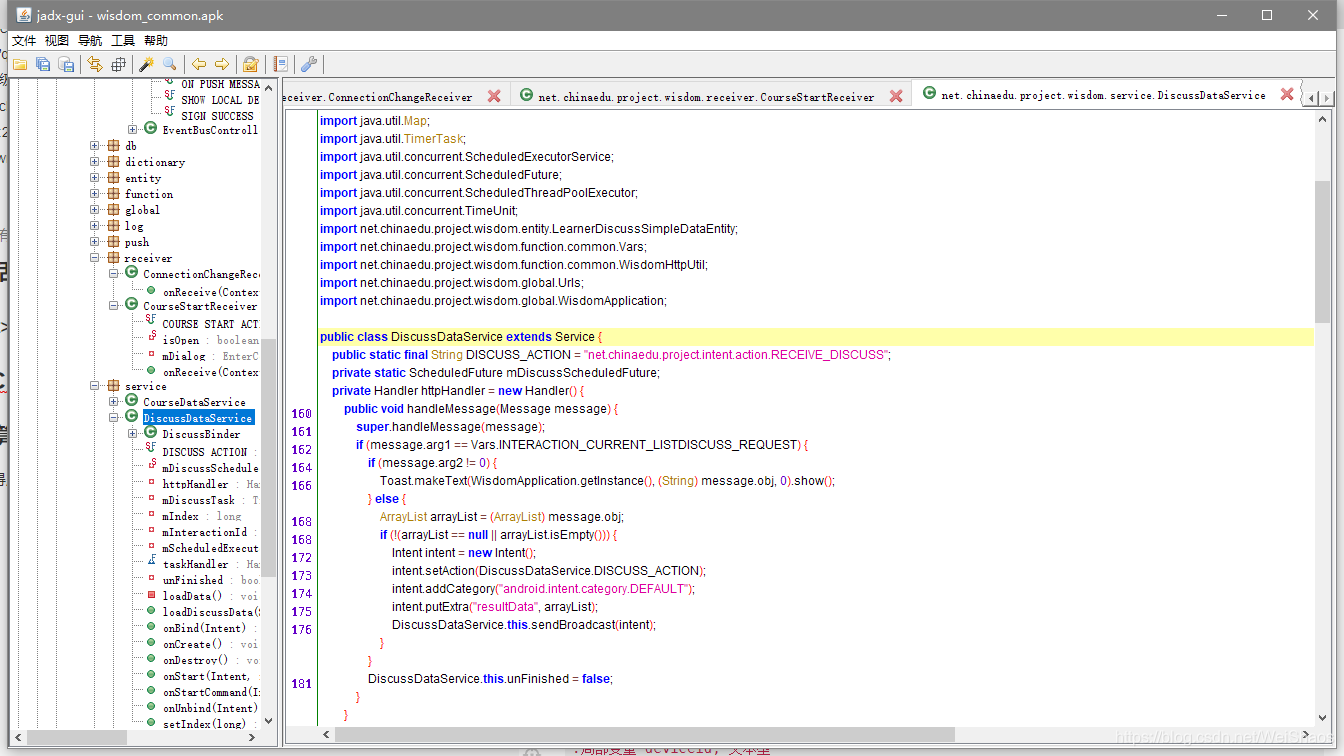Select the onDestroy() method
The height and width of the screenshot is (756, 1344).
click(210, 660)
